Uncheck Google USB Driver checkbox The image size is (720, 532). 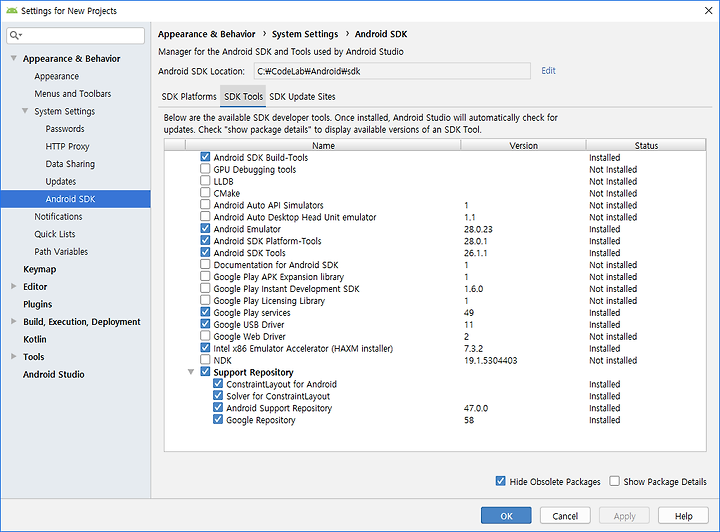pyautogui.click(x=205, y=324)
